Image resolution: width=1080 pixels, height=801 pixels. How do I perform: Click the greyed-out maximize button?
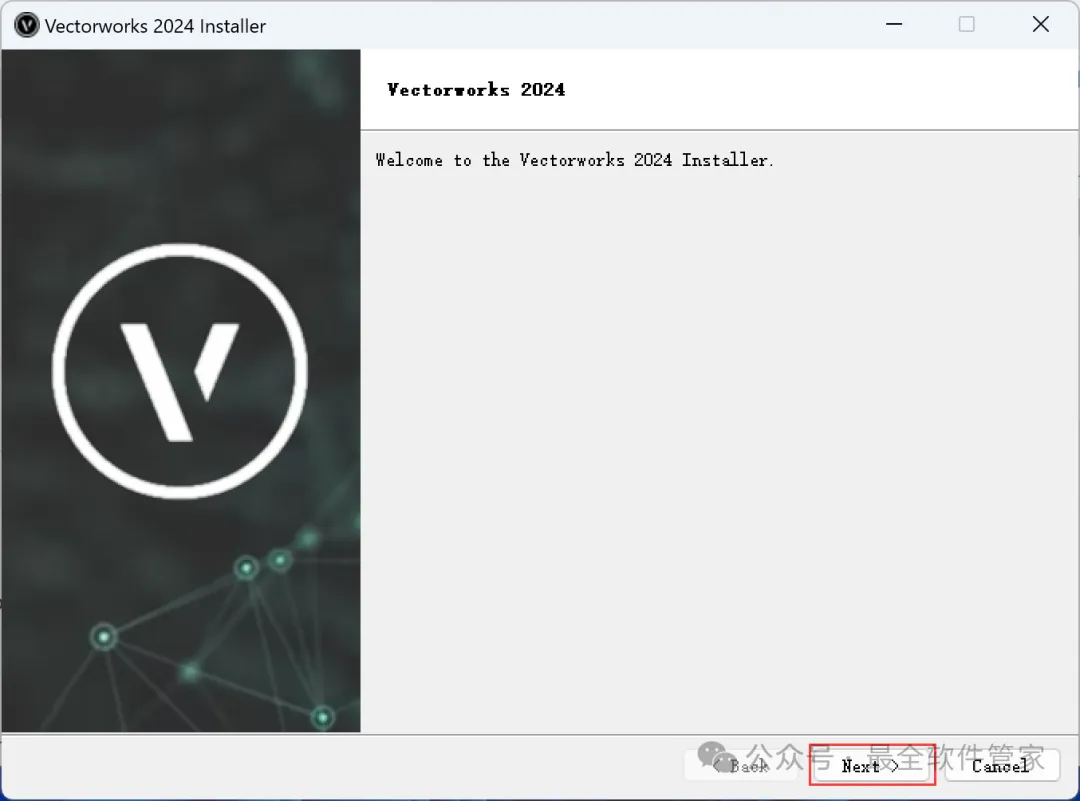[x=966, y=24]
